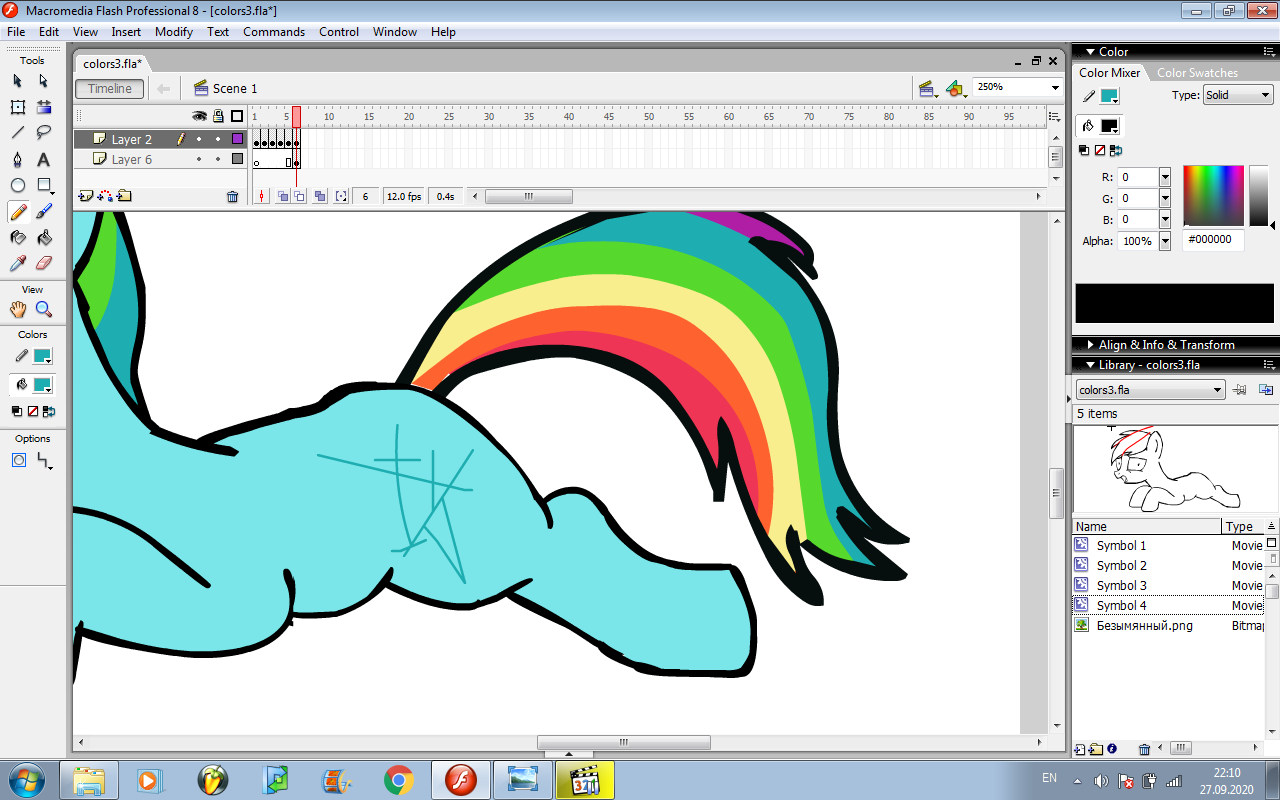Open the Commands menu
The image size is (1280, 800).
point(274,32)
